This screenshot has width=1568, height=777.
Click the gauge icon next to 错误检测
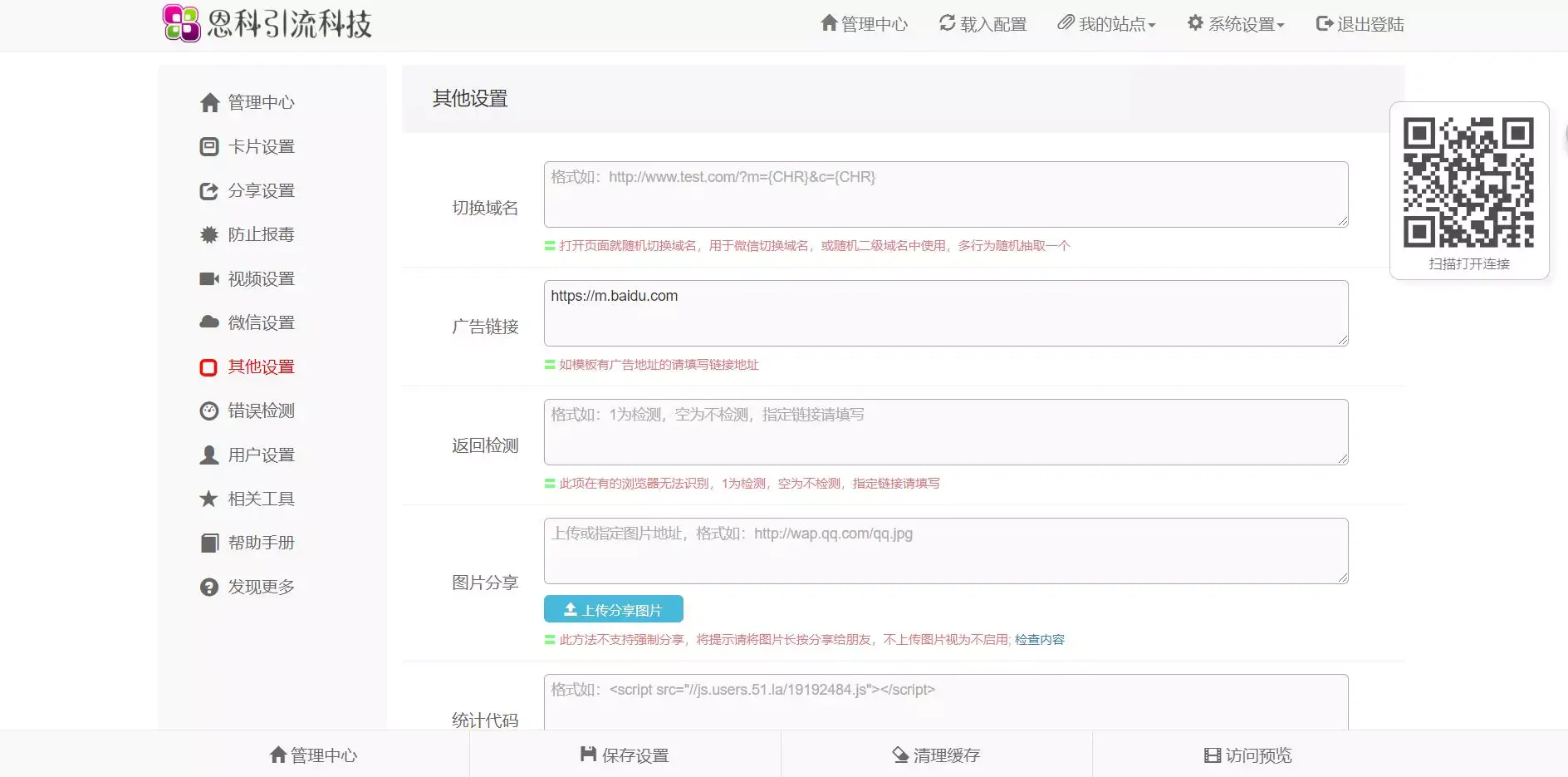[209, 411]
